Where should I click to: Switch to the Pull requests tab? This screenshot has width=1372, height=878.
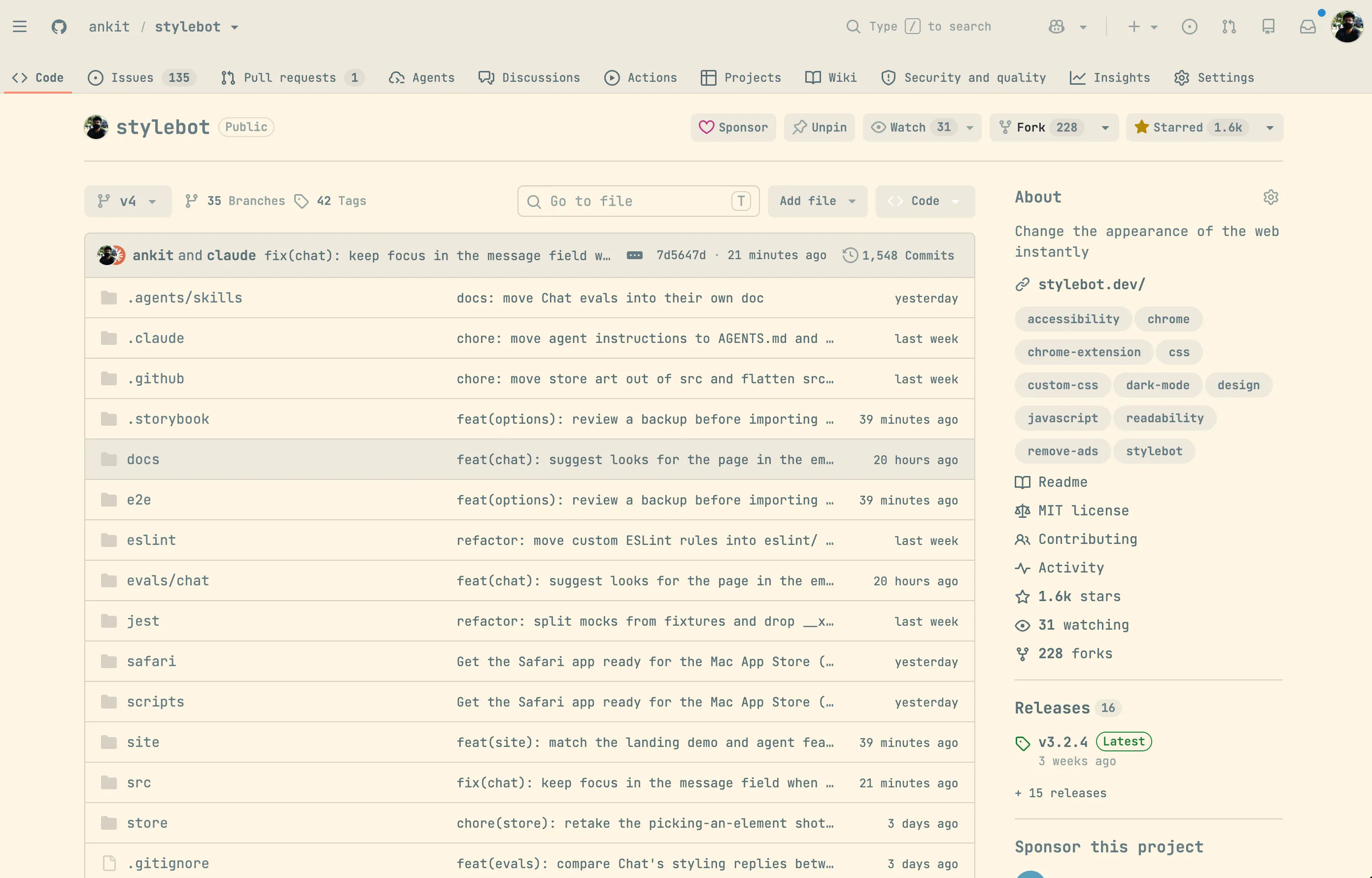293,77
